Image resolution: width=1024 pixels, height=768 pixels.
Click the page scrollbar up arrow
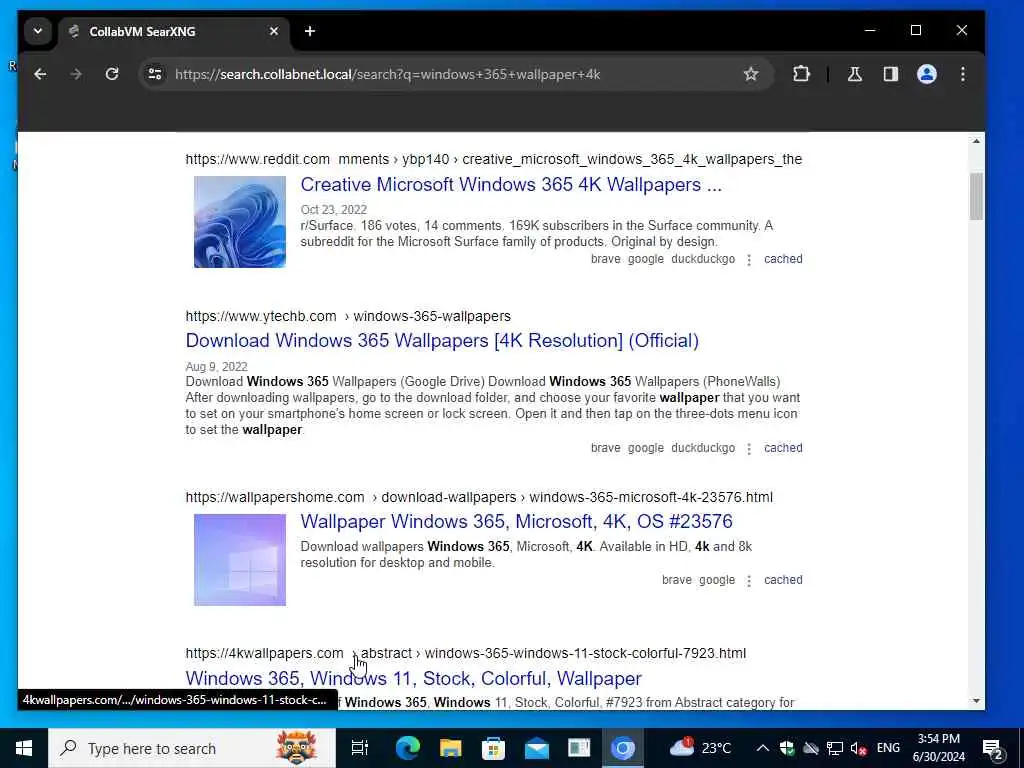(x=976, y=141)
